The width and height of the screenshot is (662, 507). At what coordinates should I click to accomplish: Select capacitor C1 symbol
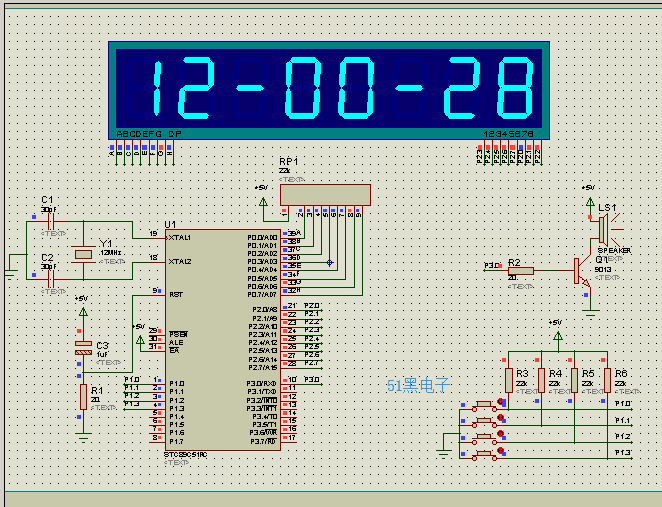coord(51,221)
